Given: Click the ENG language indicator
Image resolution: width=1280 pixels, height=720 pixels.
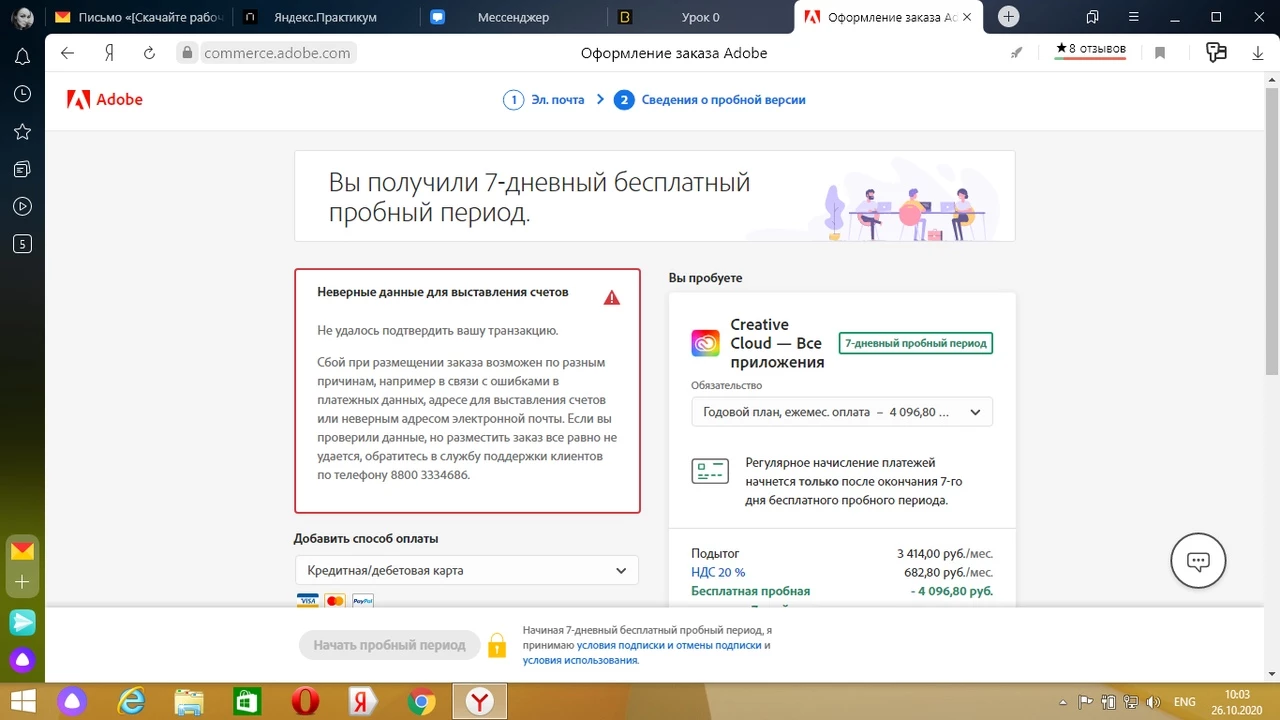Looking at the screenshot, I should click(1184, 702).
